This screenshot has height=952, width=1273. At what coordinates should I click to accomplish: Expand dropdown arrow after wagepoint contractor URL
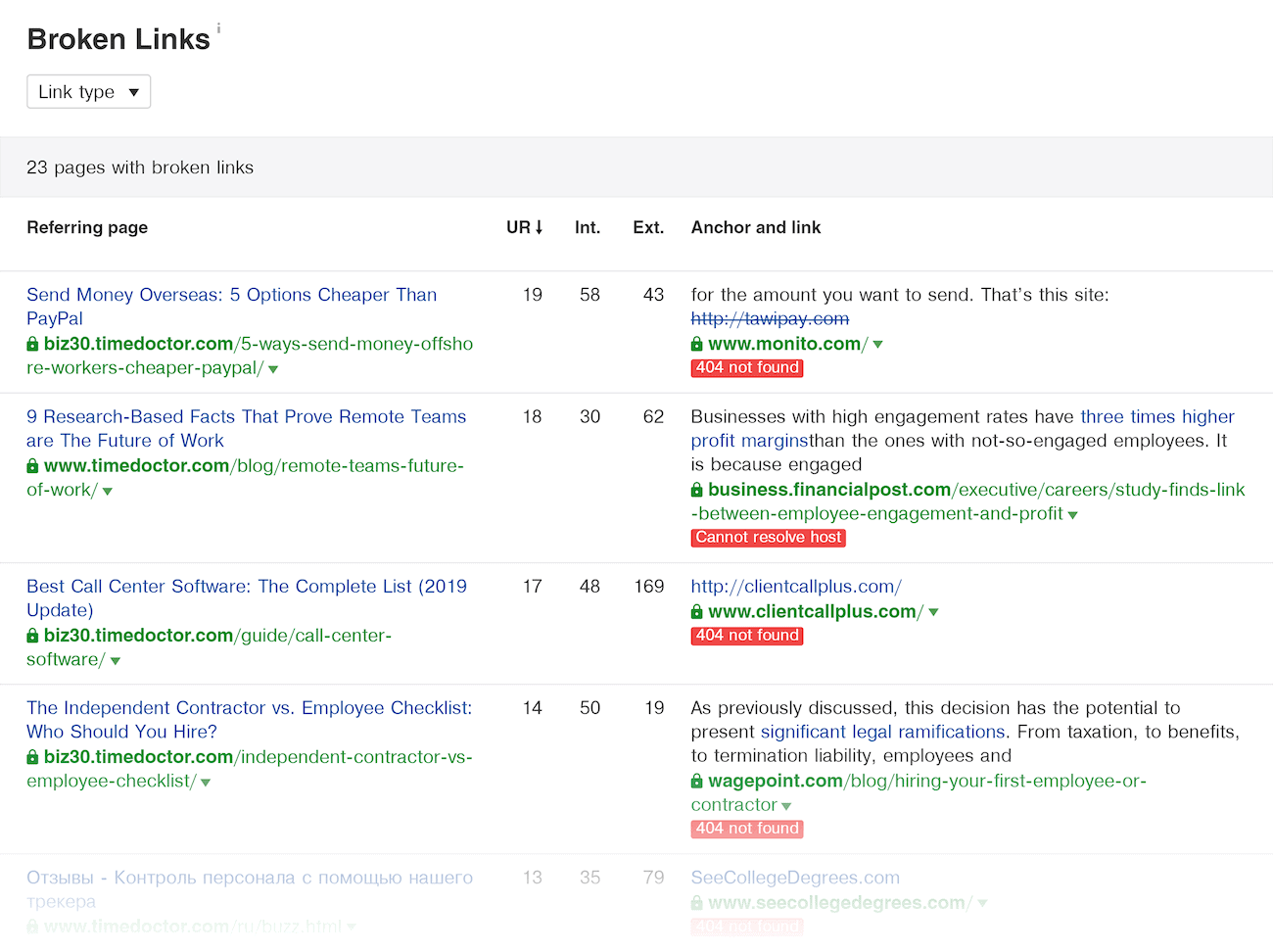pyautogui.click(x=786, y=806)
